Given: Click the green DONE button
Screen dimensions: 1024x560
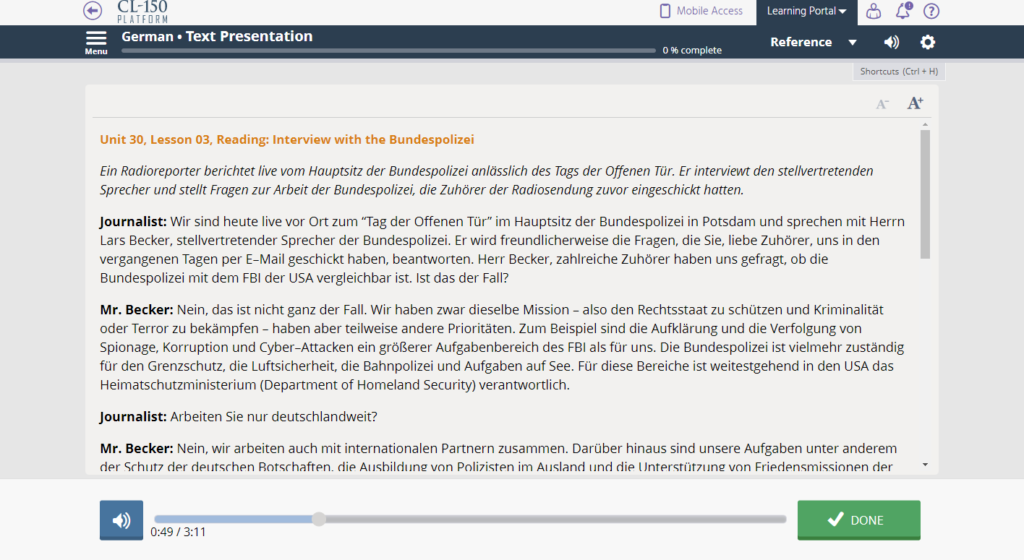Looking at the screenshot, I should point(858,520).
